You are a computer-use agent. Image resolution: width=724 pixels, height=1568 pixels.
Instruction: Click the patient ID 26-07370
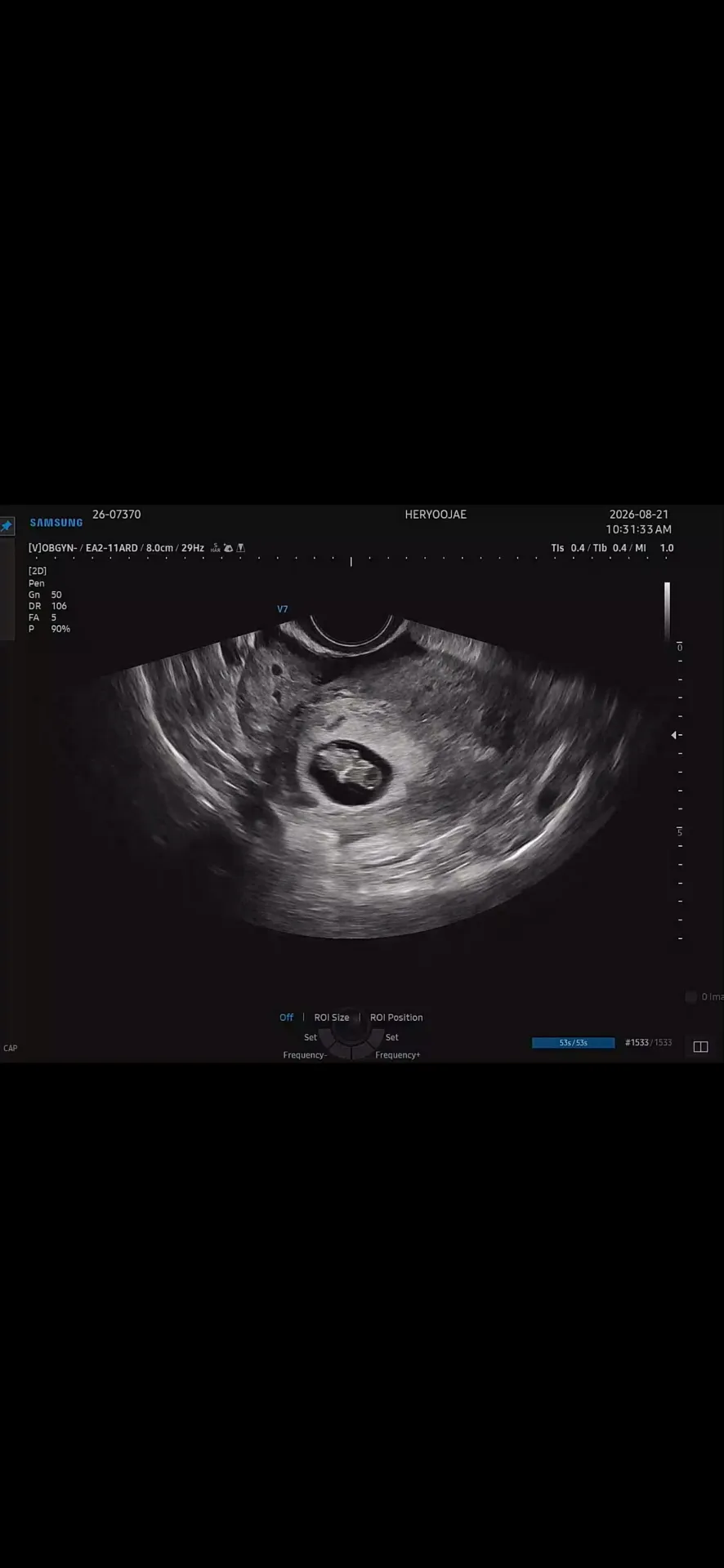pos(116,514)
